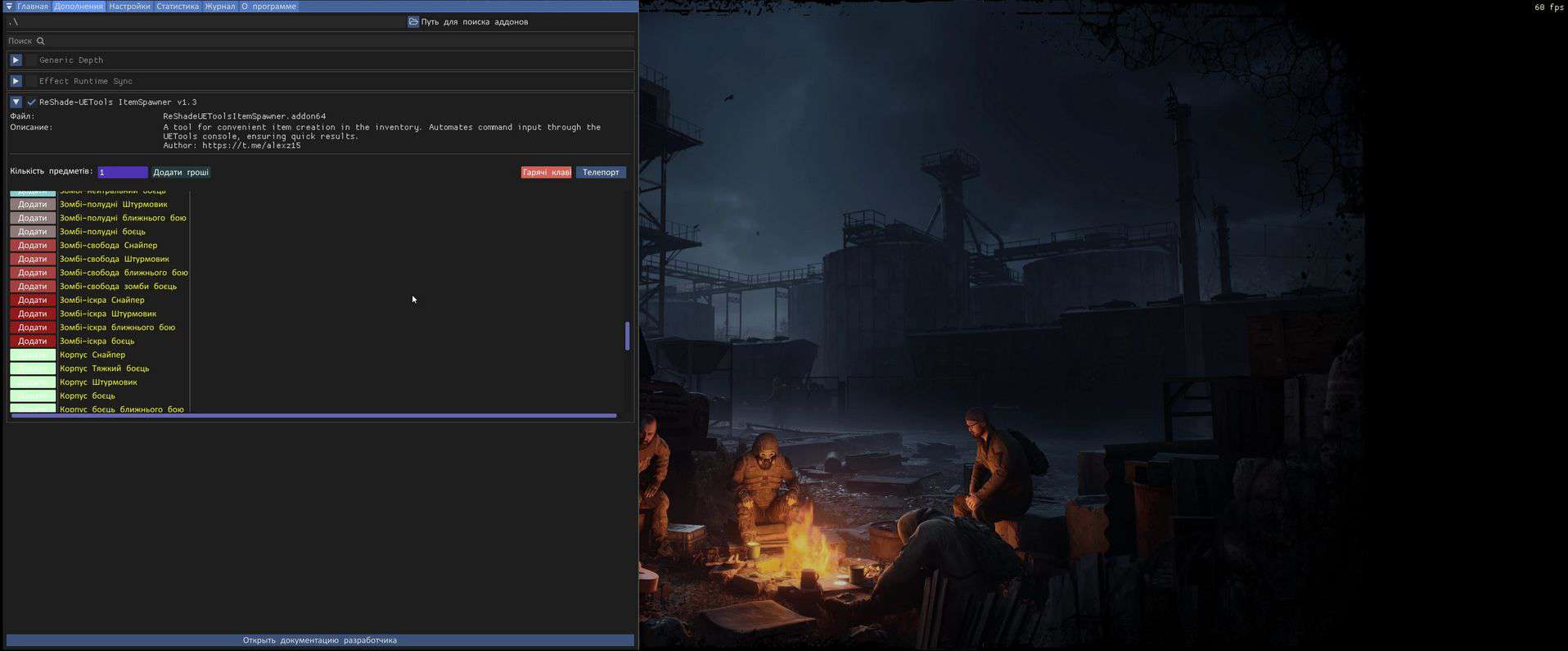1568x651 pixels.
Task: Click the folder icon for addon search path
Action: click(x=413, y=22)
